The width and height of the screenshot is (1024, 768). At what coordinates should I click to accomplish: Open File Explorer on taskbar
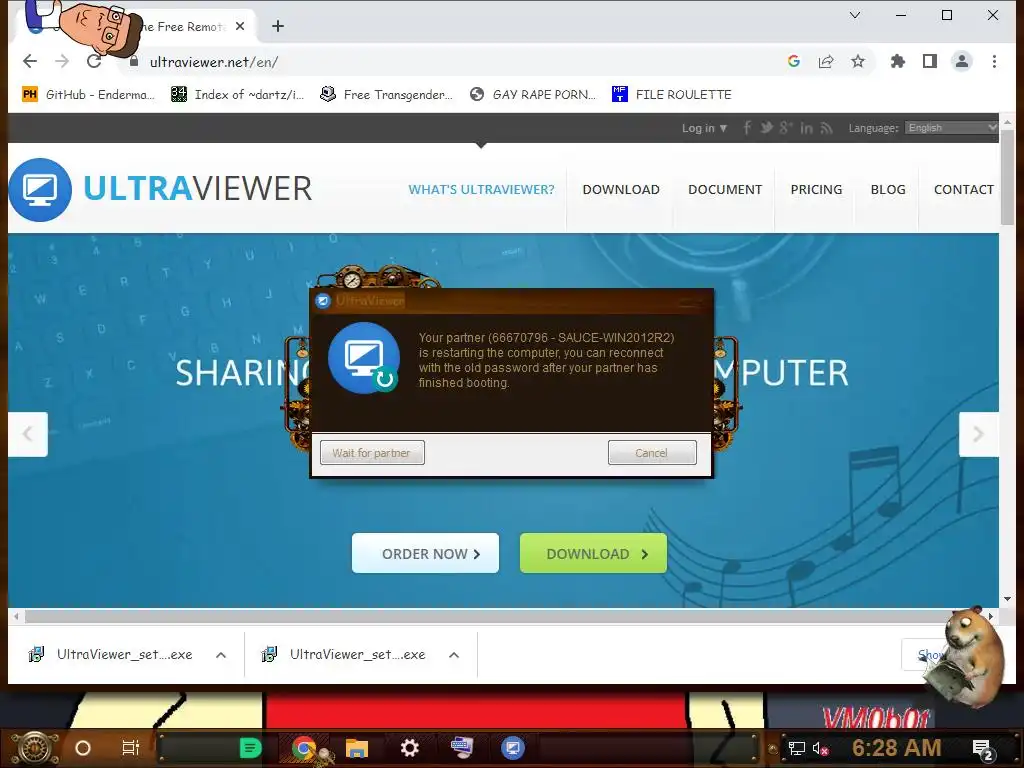357,748
